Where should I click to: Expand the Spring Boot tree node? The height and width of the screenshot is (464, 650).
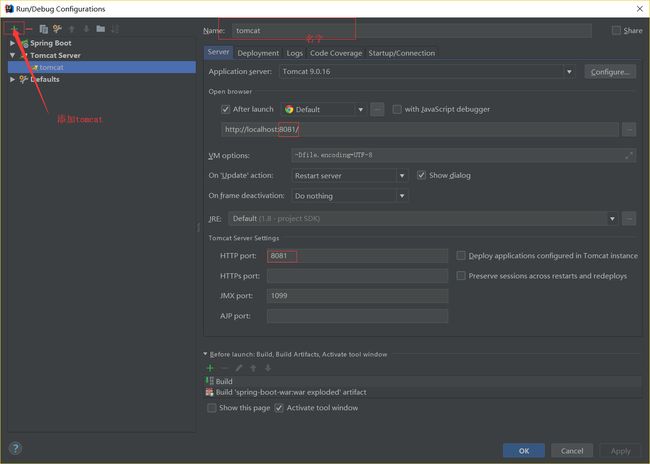click(x=12, y=43)
